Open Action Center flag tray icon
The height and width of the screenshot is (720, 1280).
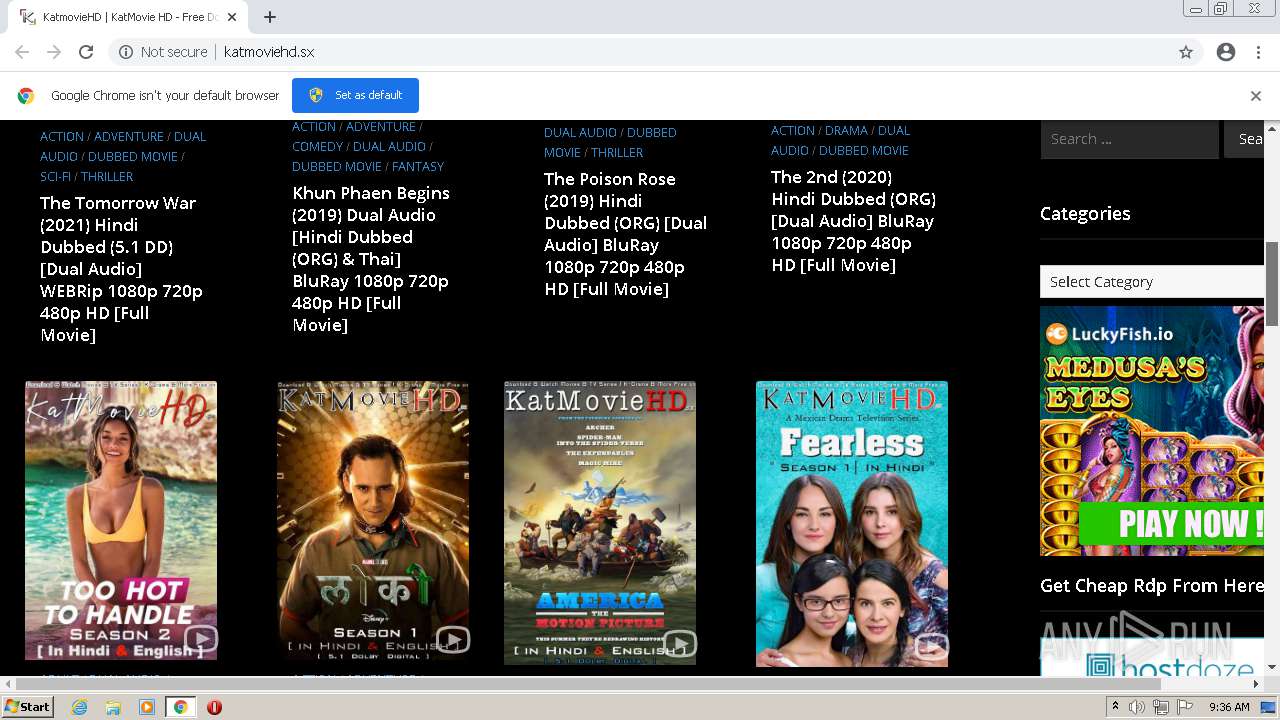(x=1186, y=707)
